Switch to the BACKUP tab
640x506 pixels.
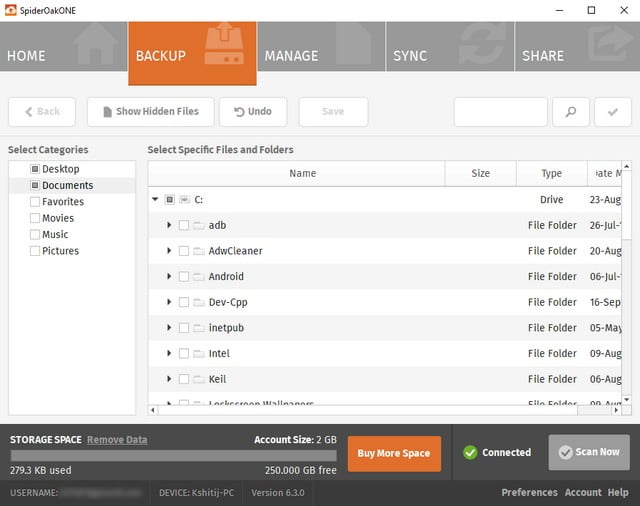[192, 53]
